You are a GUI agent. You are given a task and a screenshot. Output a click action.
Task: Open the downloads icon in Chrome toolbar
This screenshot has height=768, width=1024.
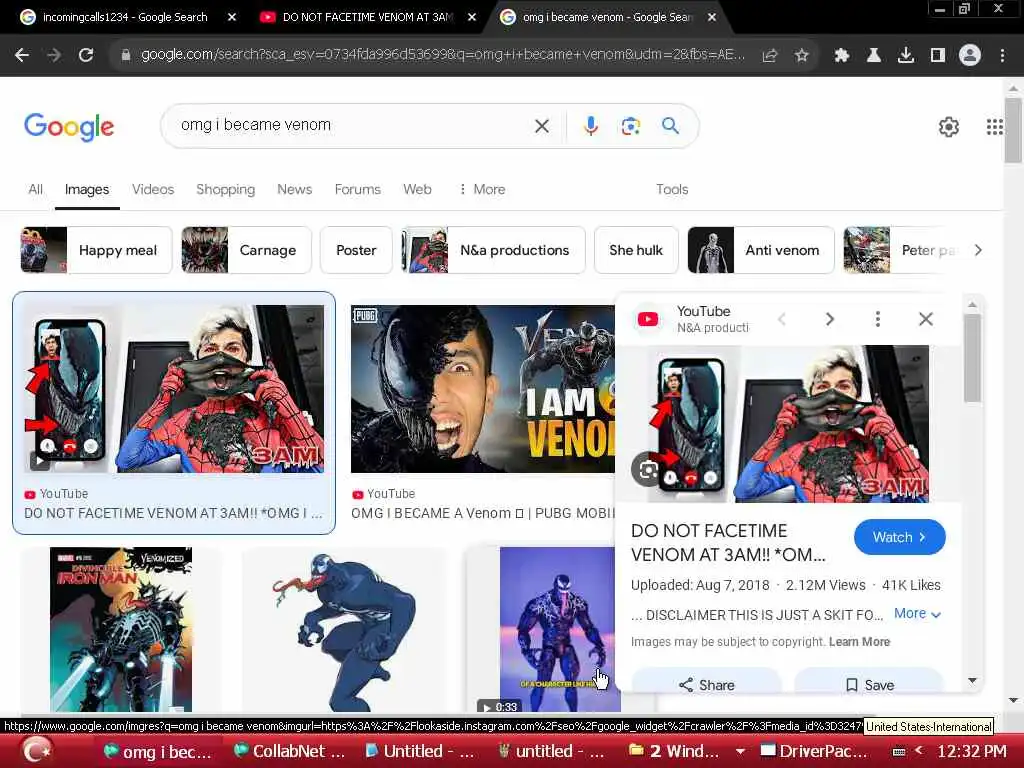coord(906,56)
